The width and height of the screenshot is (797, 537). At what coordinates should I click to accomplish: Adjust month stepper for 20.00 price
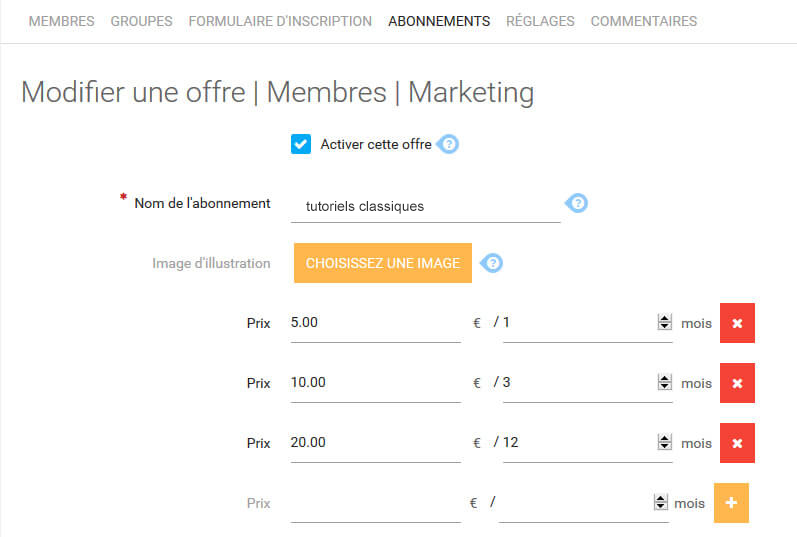[663, 443]
